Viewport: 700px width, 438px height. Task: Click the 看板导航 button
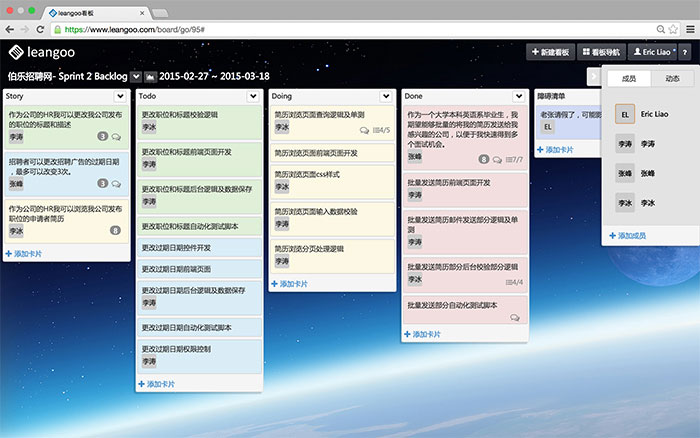tap(601, 52)
